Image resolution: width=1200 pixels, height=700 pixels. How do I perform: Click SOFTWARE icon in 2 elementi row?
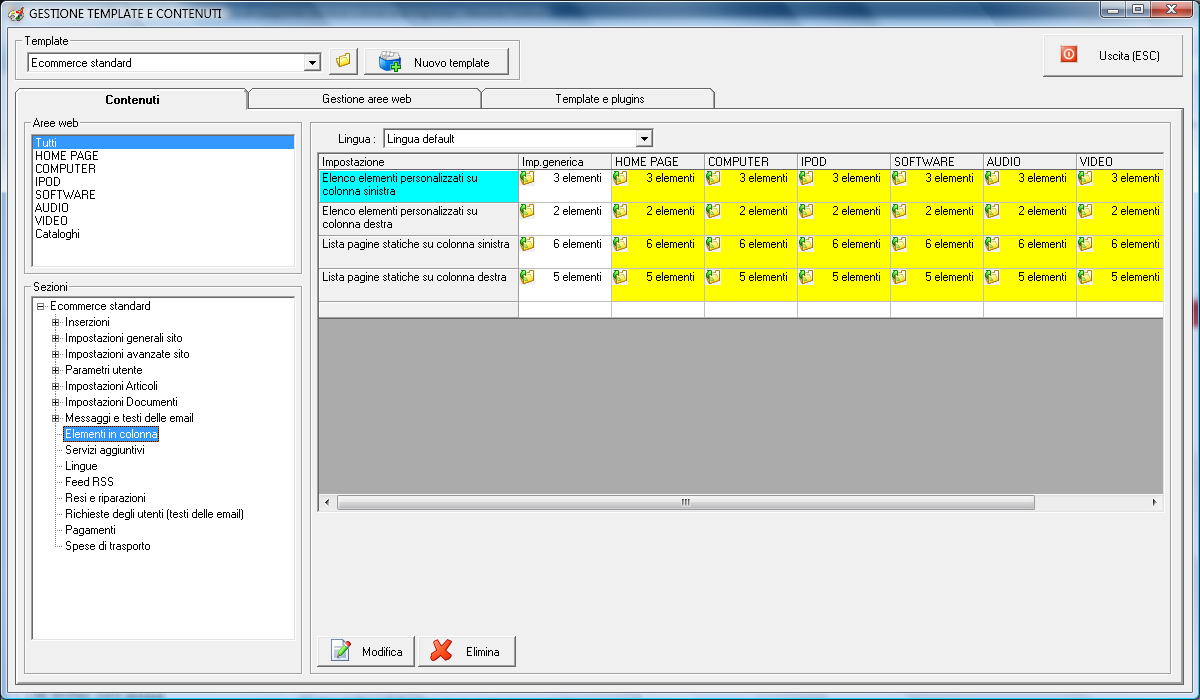tap(899, 211)
